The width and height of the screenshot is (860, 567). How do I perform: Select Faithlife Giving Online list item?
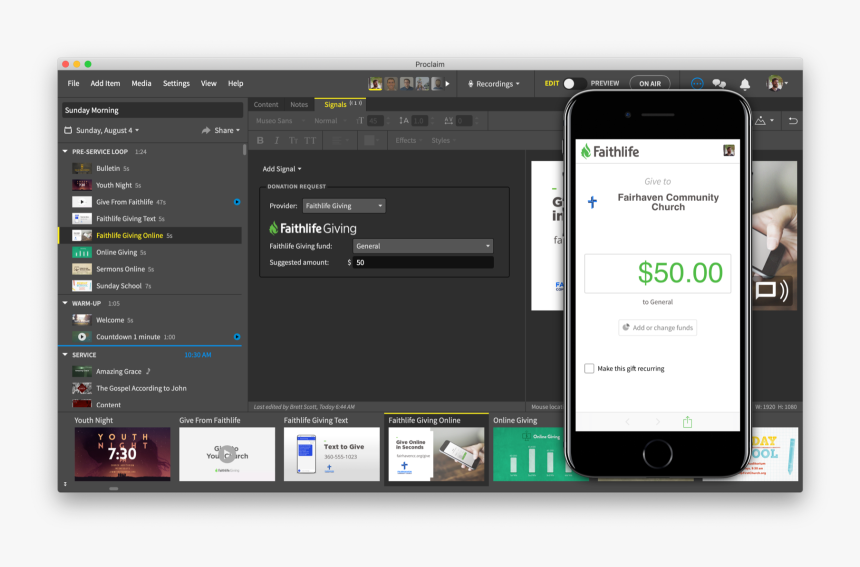pos(151,235)
